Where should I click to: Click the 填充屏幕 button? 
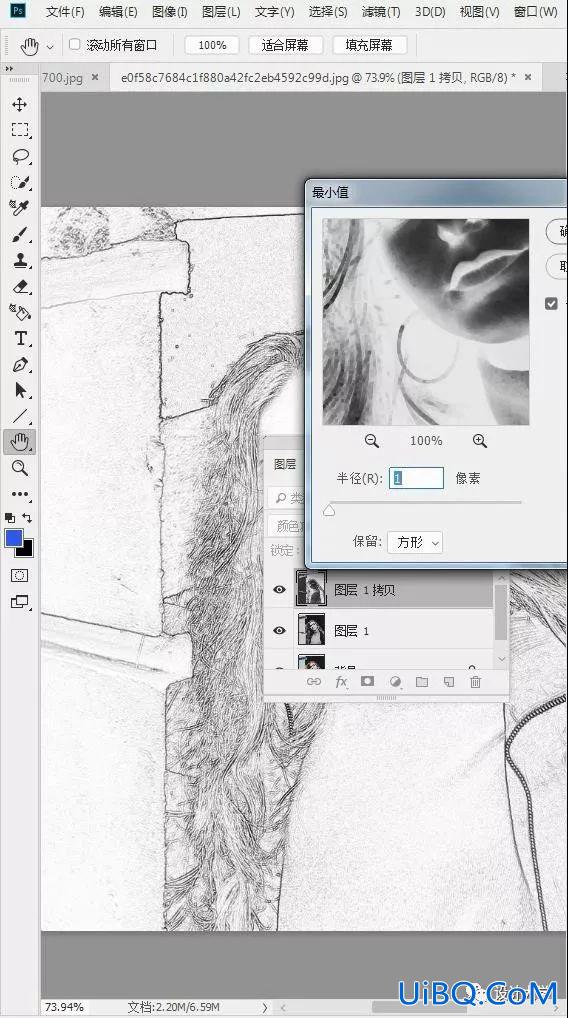point(369,45)
